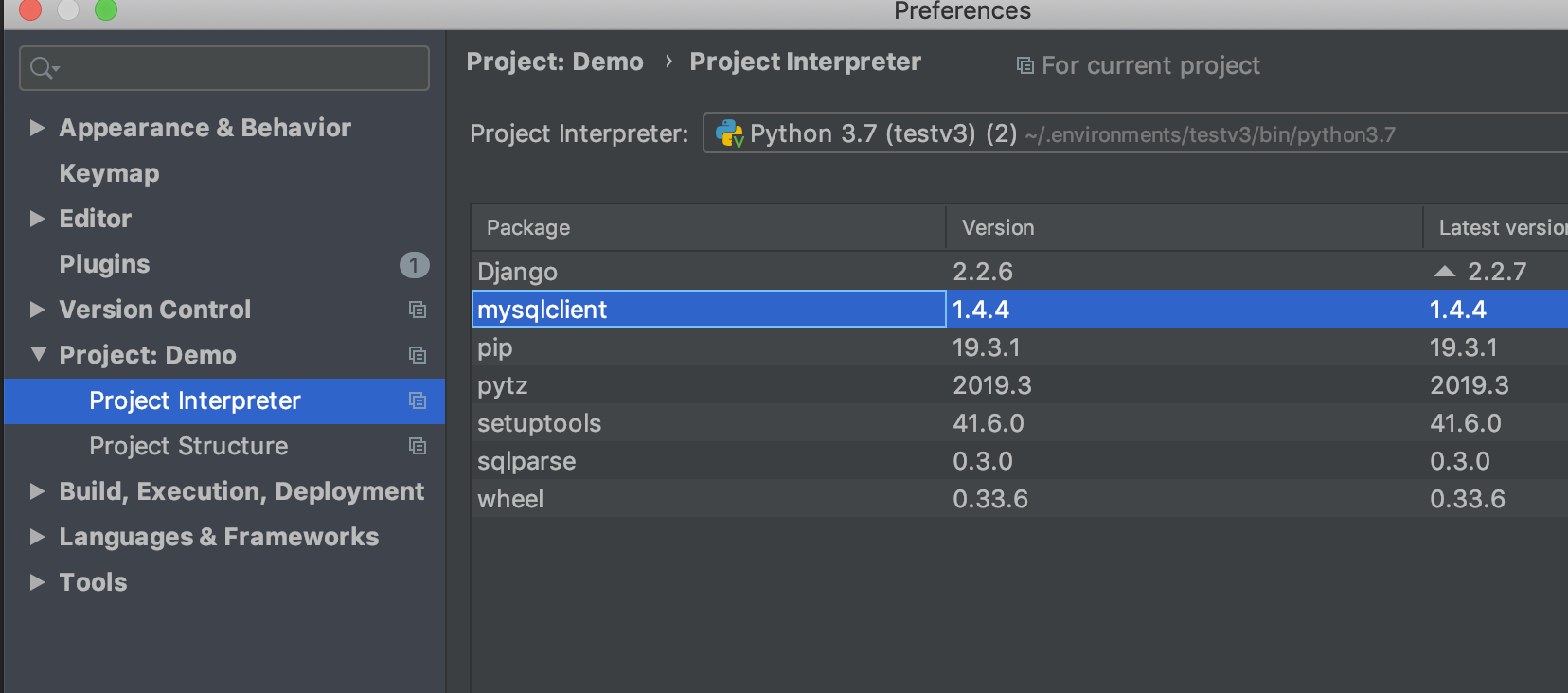Click Django version 2.2.6 cell
This screenshot has width=1568, height=693.
[x=983, y=272]
